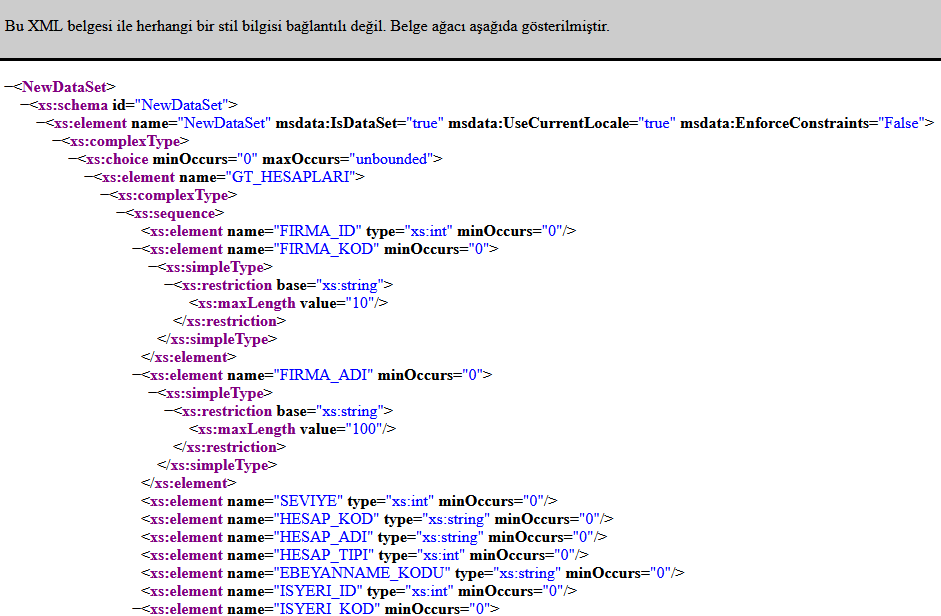Screen dimensions: 941x616
Task: Collapse xs:complexType directly below GT_HESAPLARI
Action: click(105, 195)
